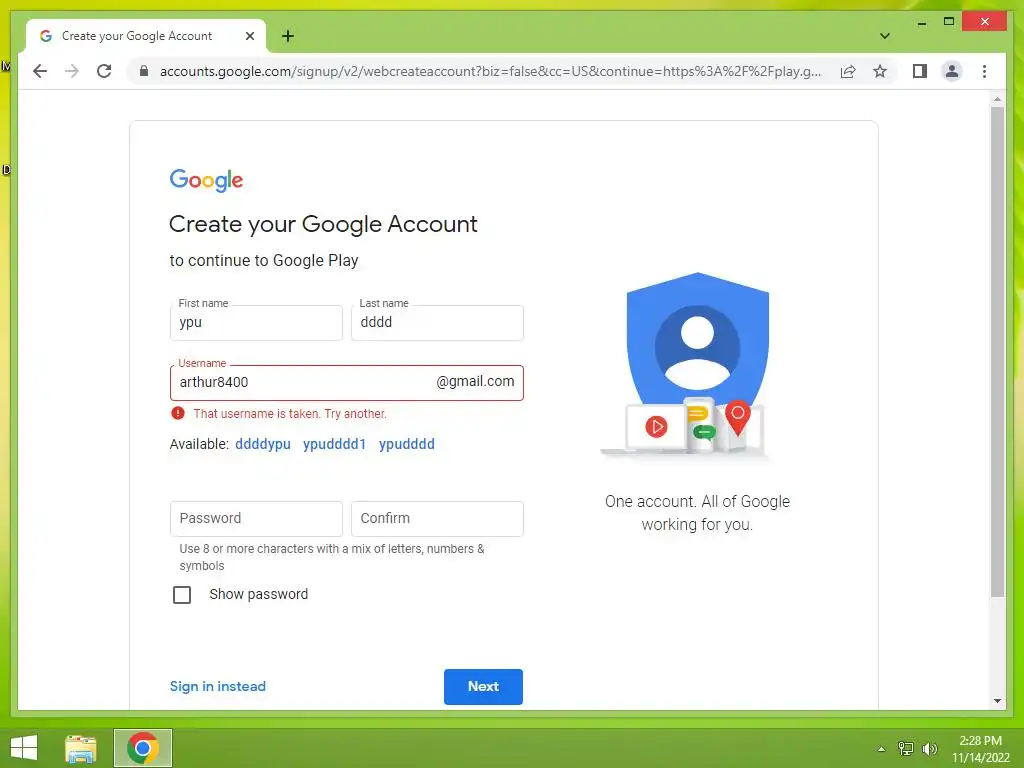Screen dimensions: 1024x768
Task: Click 'to continue to Google Play' text
Action: coord(264,261)
